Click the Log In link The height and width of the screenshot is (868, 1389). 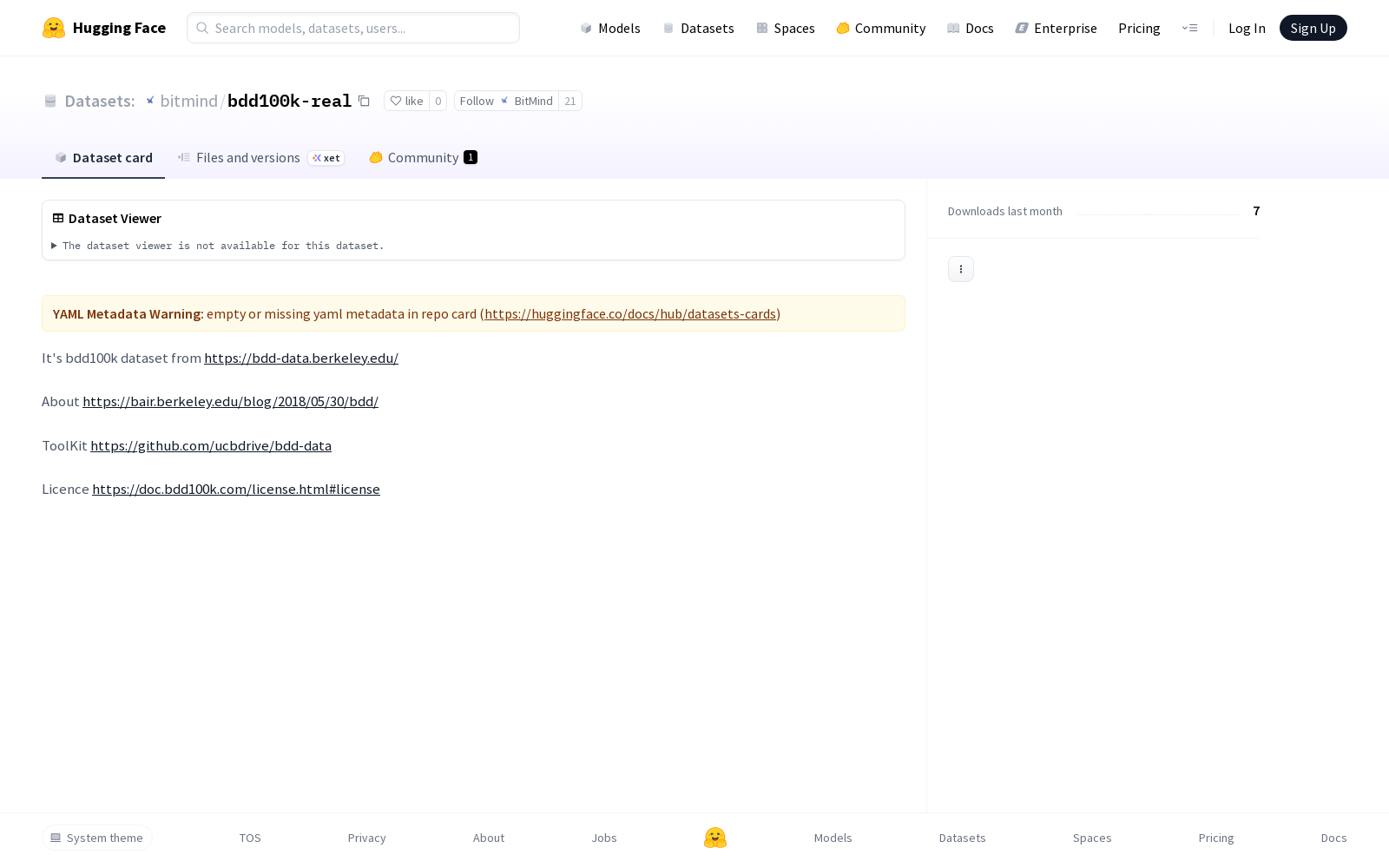[x=1247, y=28]
